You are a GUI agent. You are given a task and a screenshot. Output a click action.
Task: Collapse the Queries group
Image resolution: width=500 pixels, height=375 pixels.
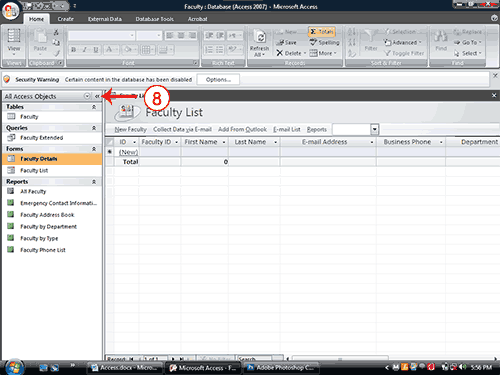tap(94, 128)
